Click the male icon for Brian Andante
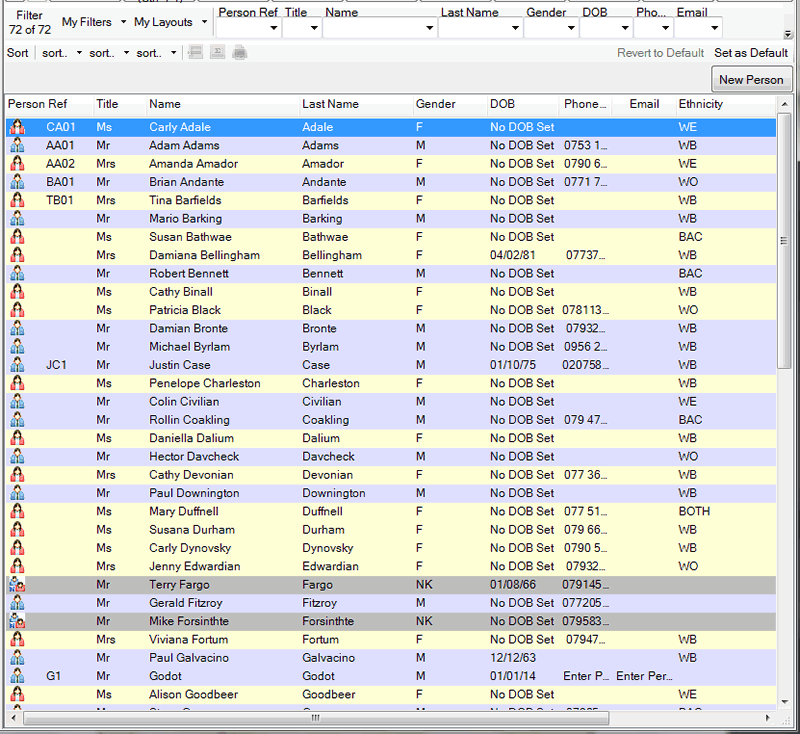The width and height of the screenshot is (800, 734). pos(17,183)
